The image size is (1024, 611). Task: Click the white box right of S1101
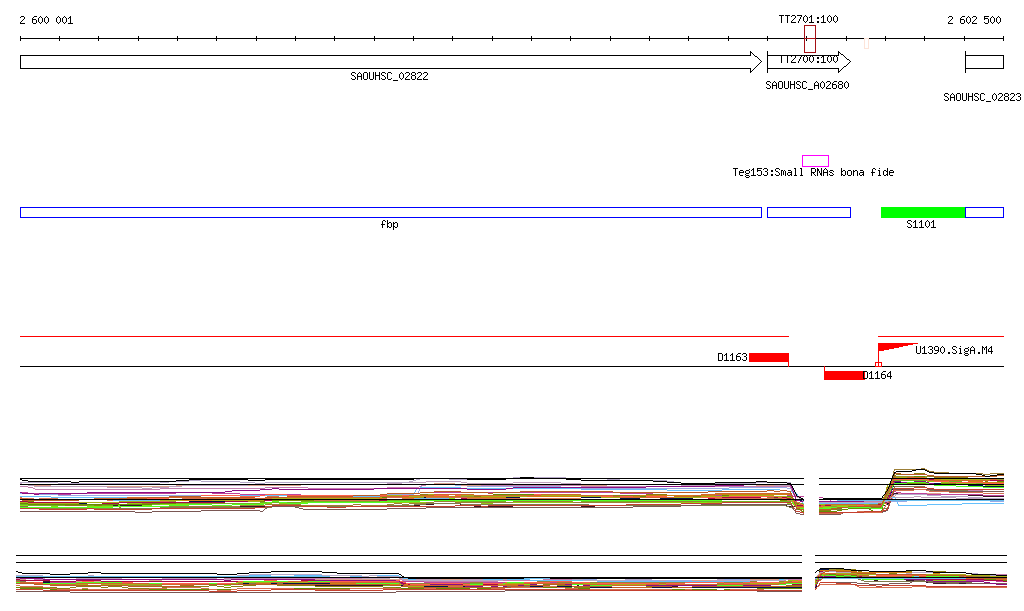tap(984, 212)
